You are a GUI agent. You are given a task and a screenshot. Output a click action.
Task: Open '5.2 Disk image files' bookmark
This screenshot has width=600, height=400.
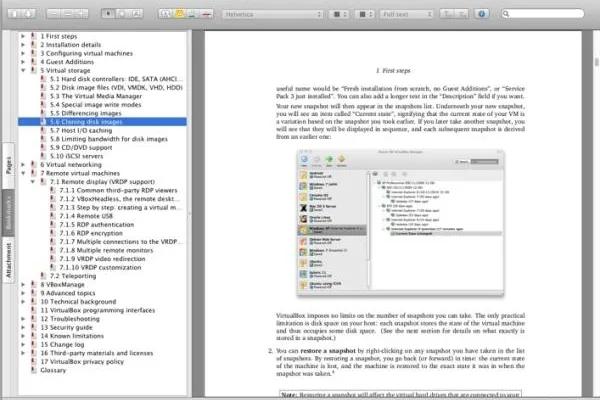pyautogui.click(x=116, y=88)
